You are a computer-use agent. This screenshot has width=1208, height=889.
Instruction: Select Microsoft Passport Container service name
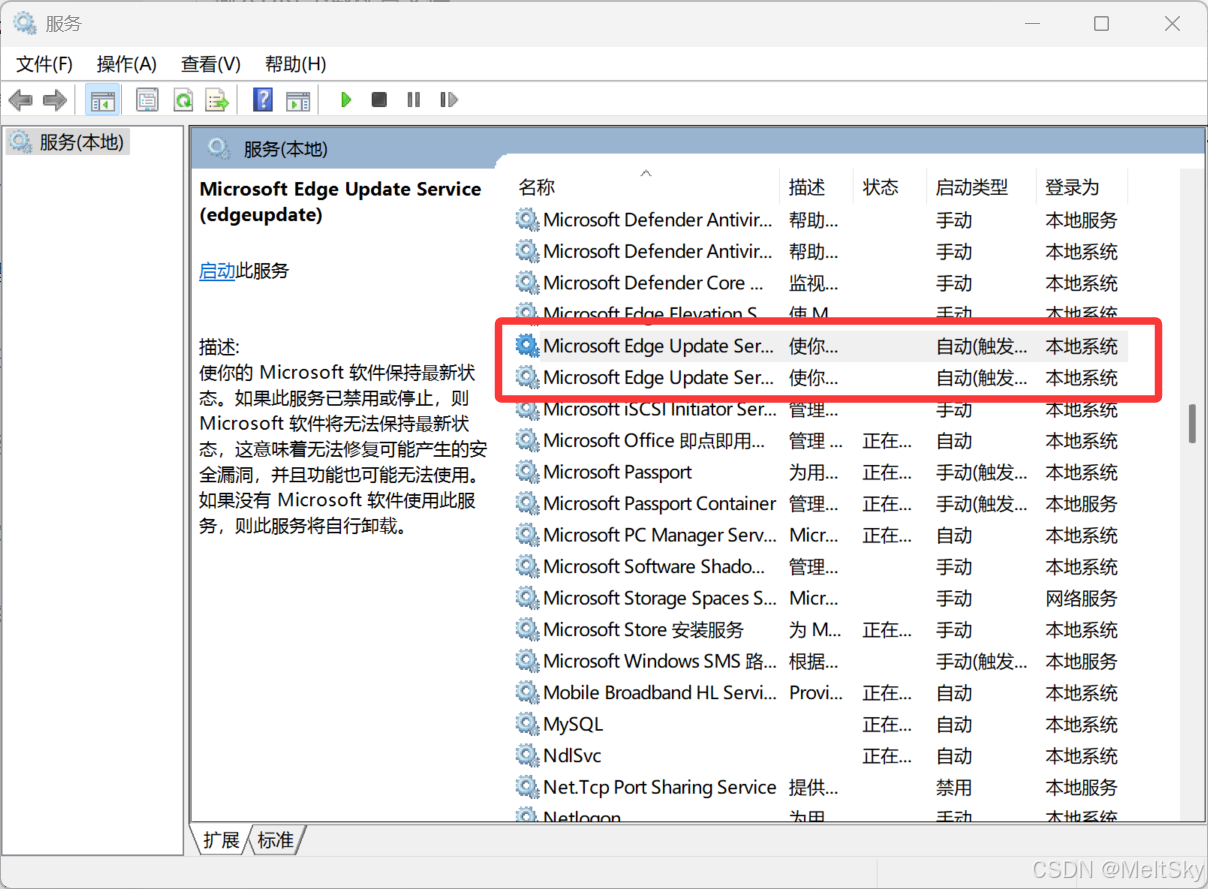[x=659, y=503]
